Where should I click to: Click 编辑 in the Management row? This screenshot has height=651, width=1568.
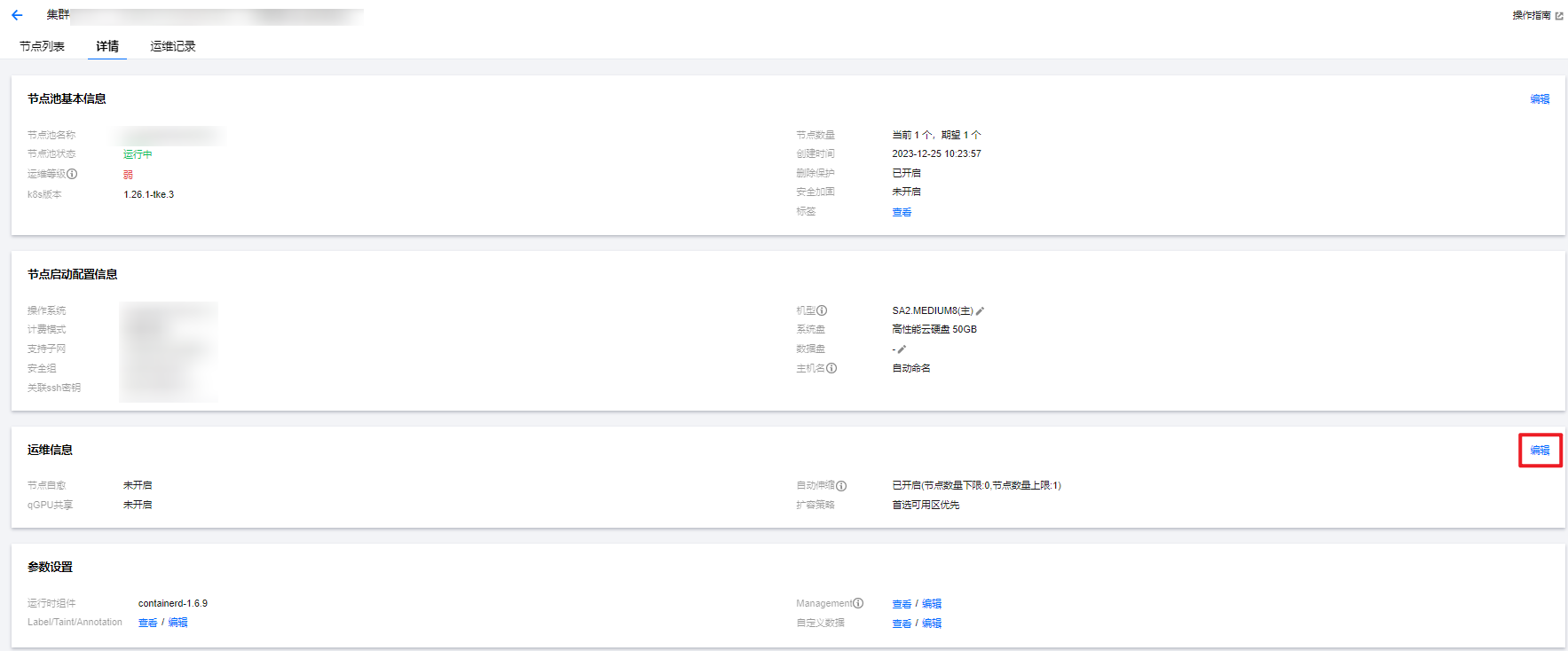[x=932, y=604]
